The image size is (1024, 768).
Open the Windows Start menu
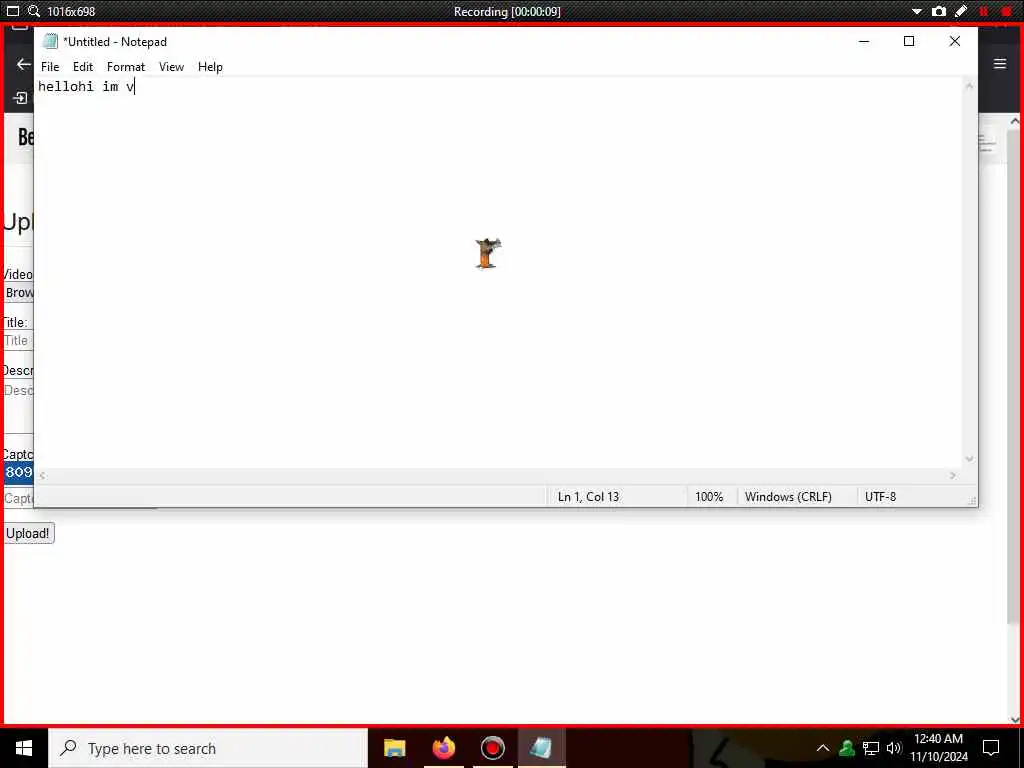[24, 748]
